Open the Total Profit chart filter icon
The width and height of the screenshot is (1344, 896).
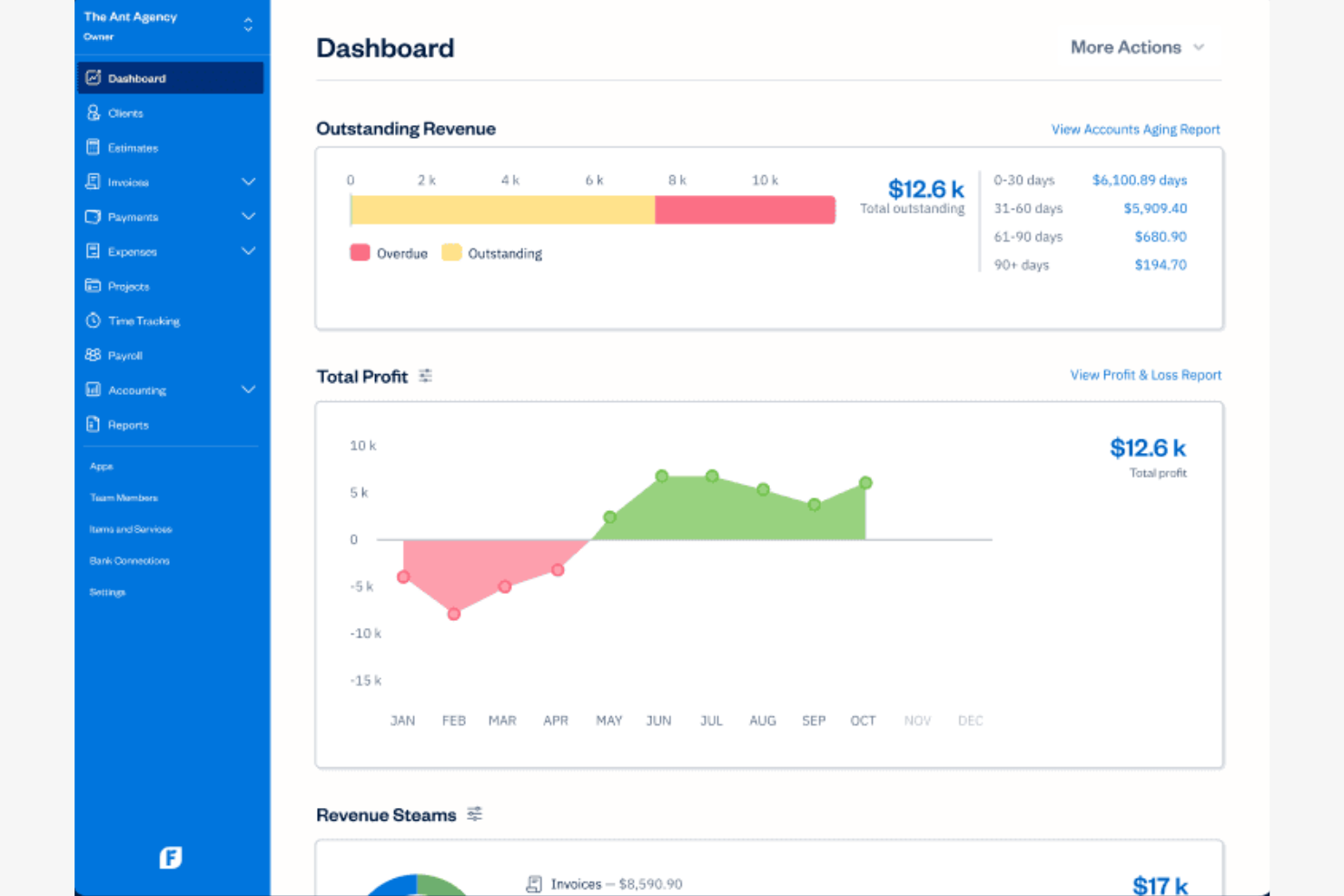coord(426,375)
